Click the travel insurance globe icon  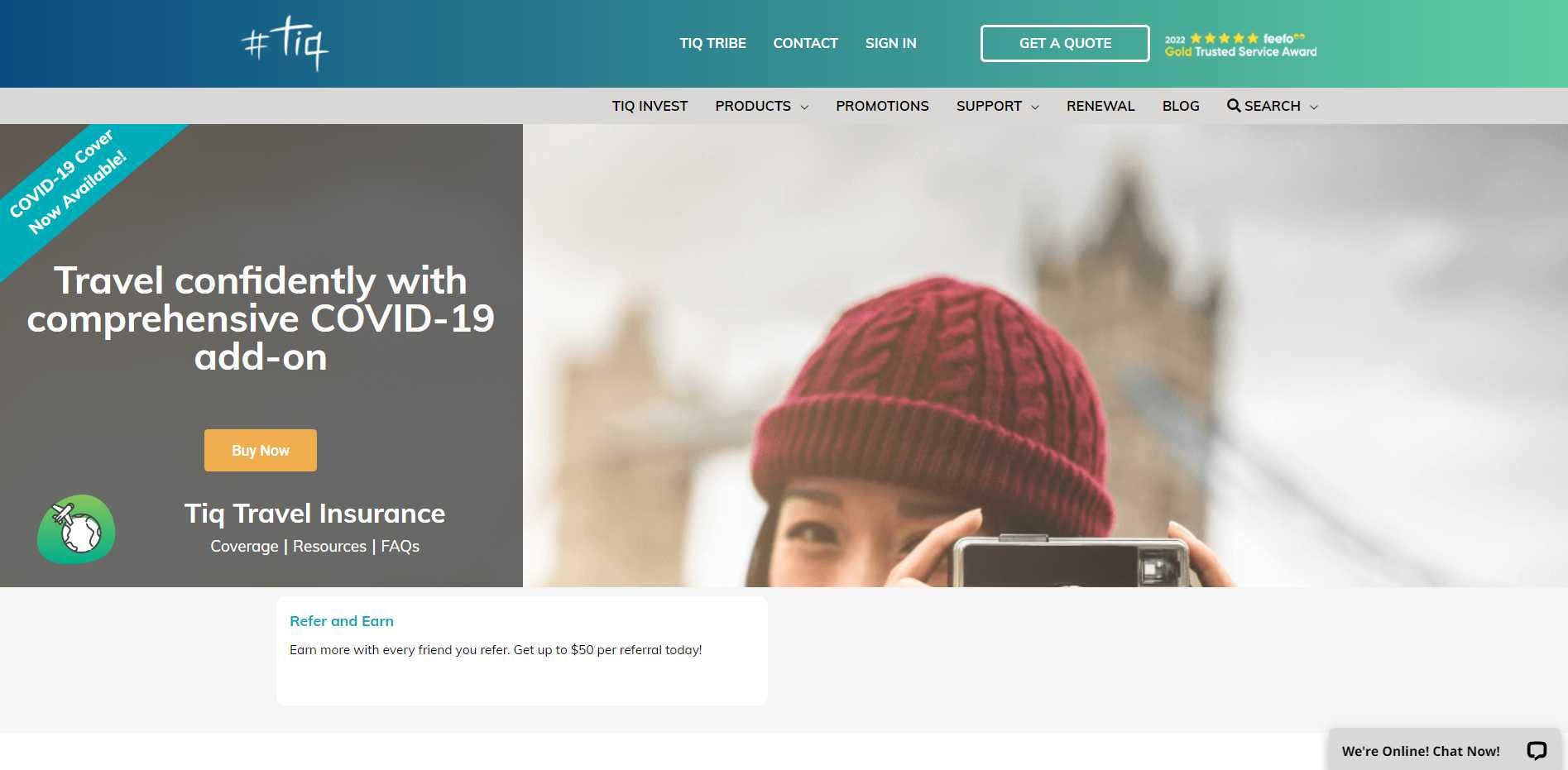76,529
